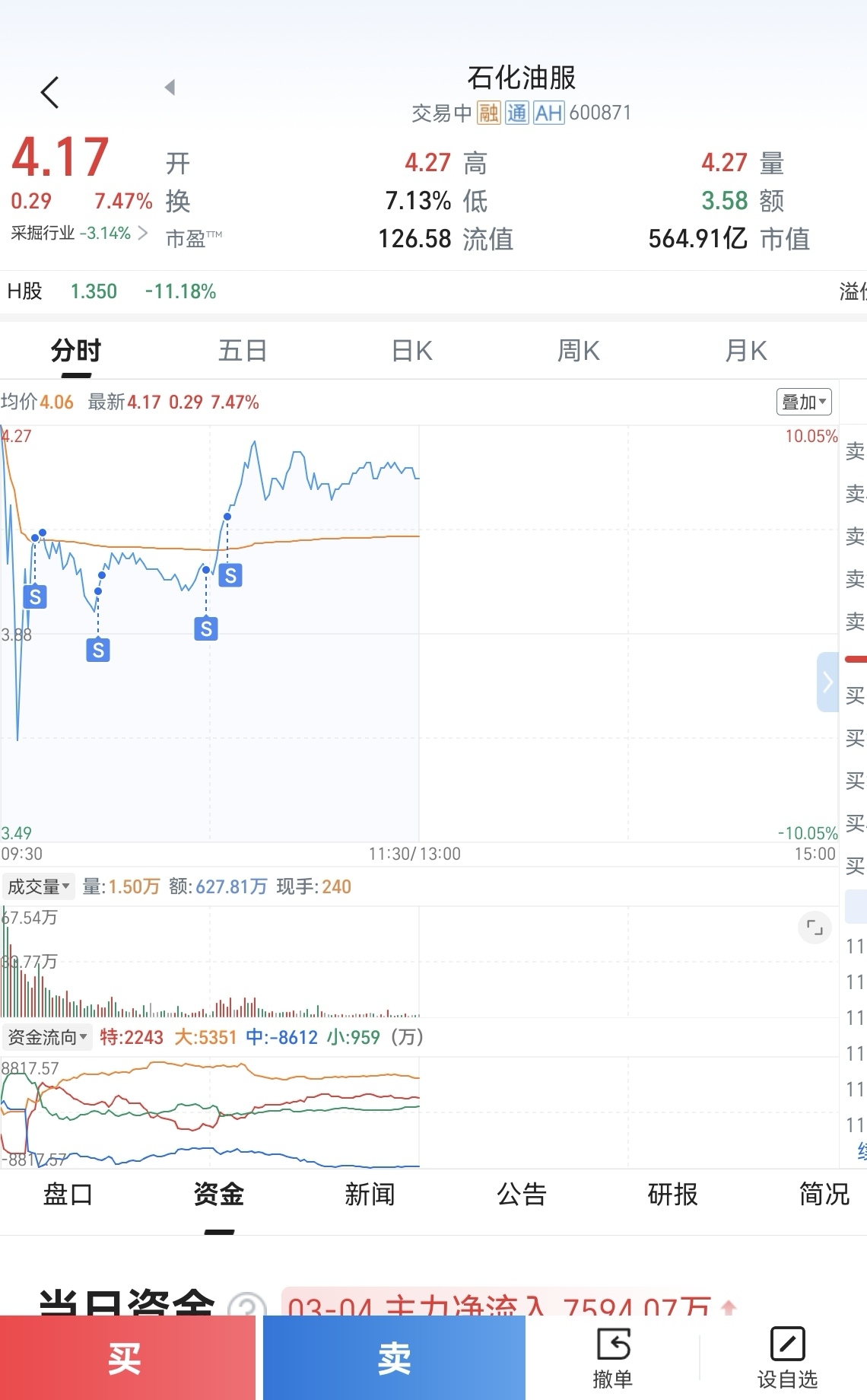Switch to the 五日 chart tab
The height and width of the screenshot is (1400, 867).
pos(243,351)
